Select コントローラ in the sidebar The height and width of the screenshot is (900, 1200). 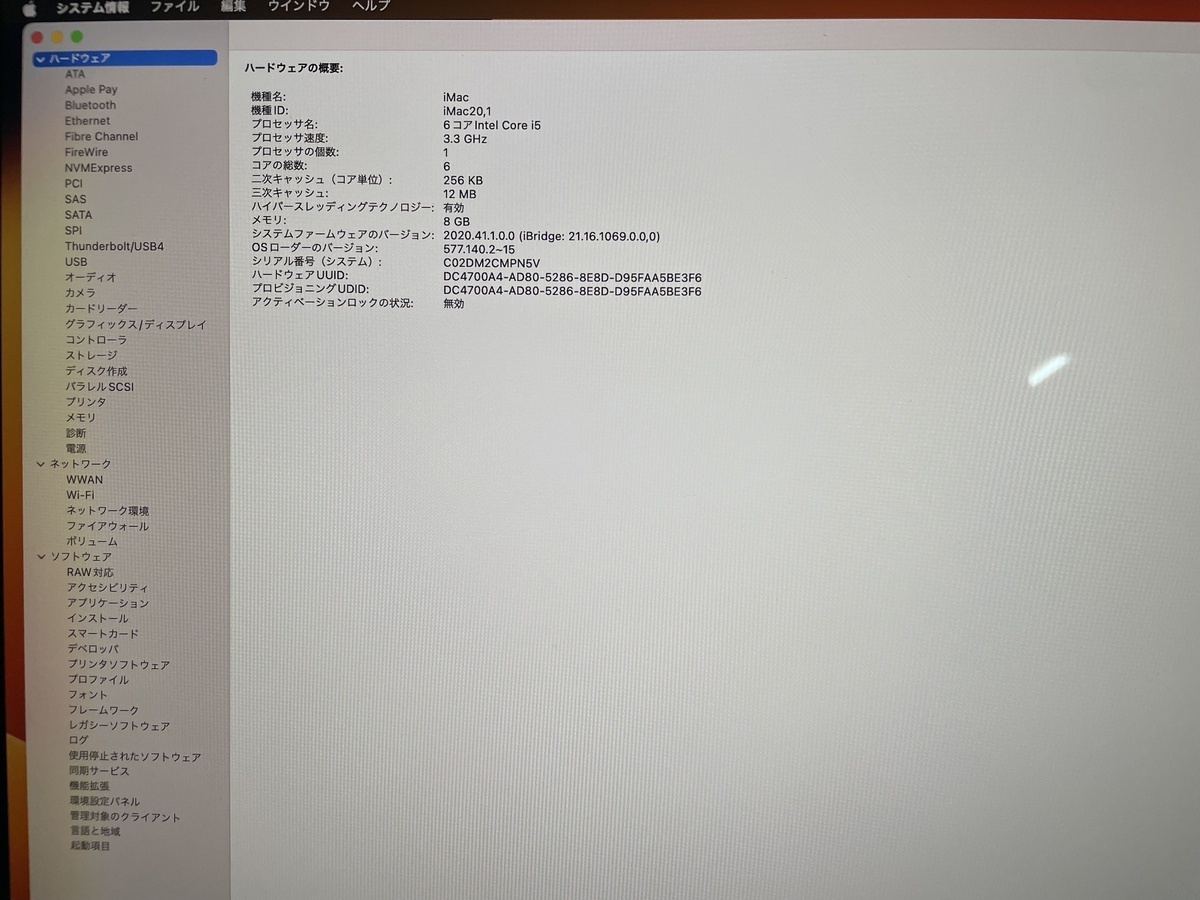click(96, 340)
